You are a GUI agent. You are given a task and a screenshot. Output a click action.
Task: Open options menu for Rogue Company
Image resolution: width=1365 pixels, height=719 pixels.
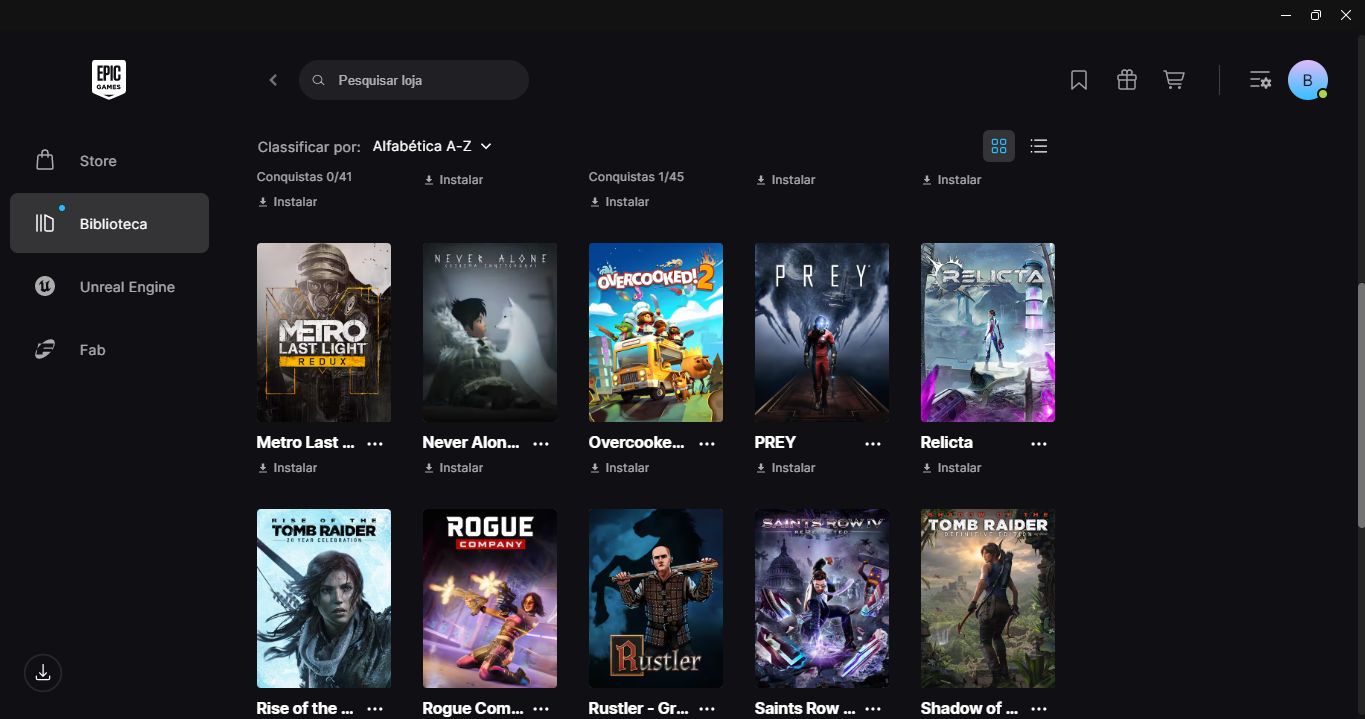[x=541, y=708]
